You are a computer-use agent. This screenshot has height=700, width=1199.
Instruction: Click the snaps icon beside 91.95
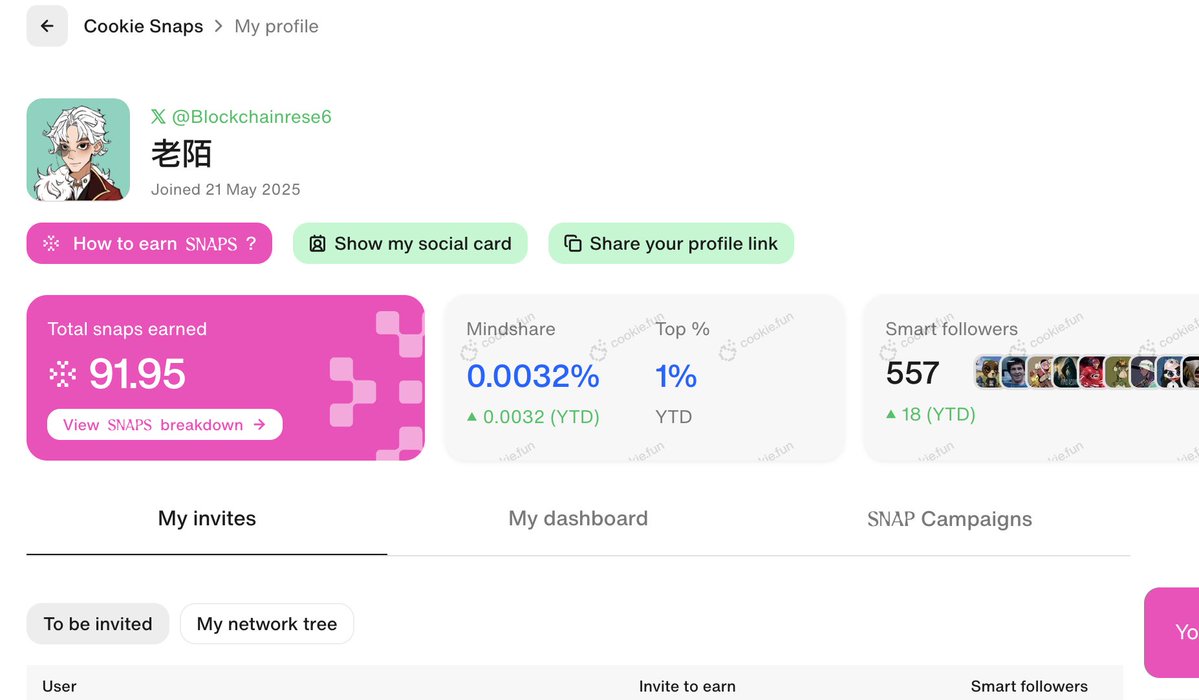coord(63,374)
